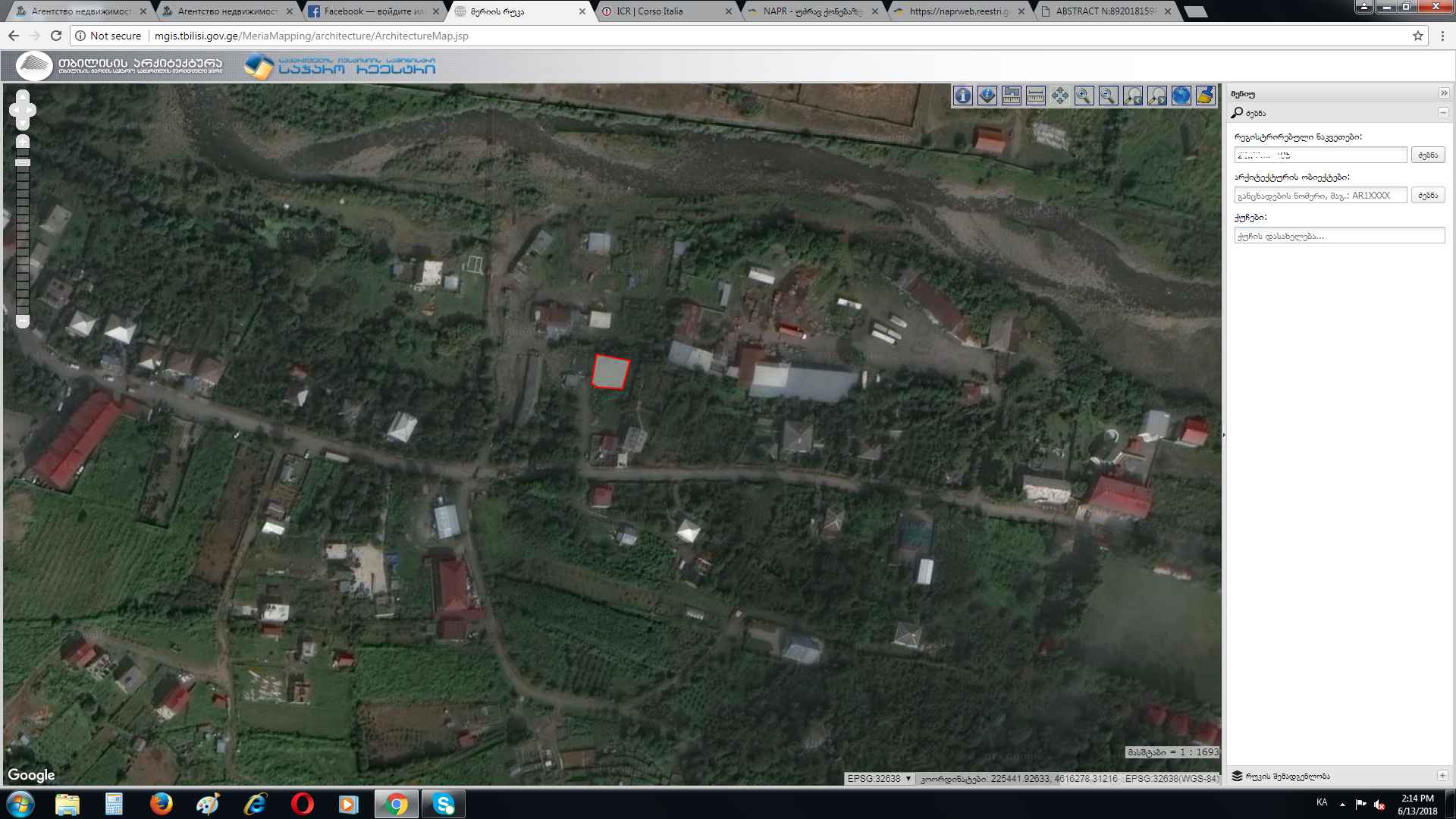Click search button beside architecture object field
Image resolution: width=1456 pixels, height=819 pixels.
tap(1428, 195)
